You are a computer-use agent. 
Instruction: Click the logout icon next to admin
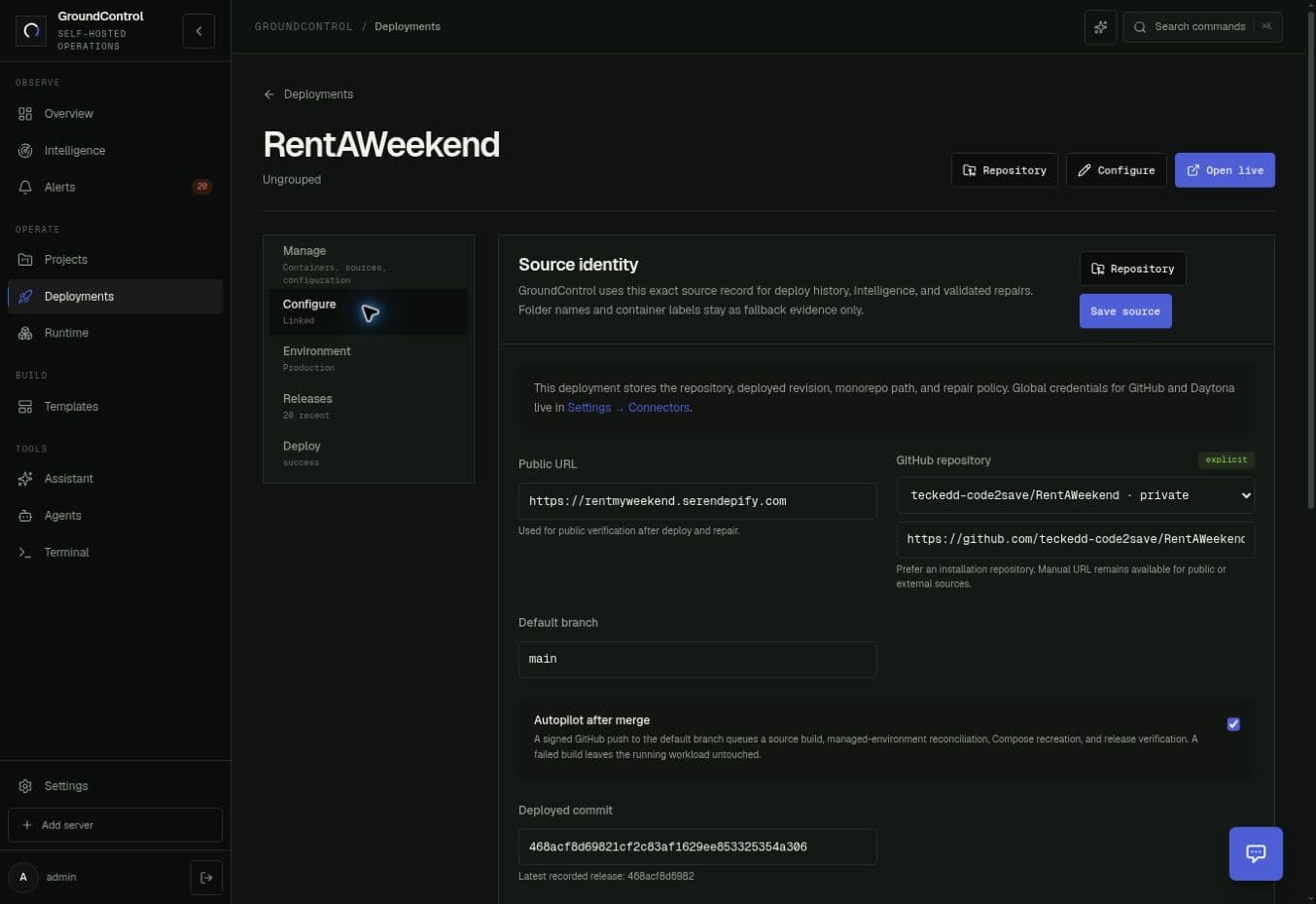coord(206,878)
